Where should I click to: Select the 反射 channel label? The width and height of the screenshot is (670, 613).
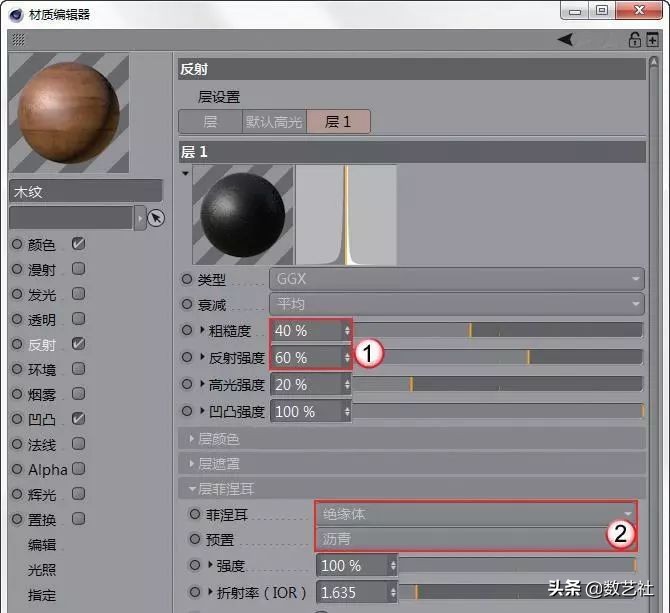(42, 345)
